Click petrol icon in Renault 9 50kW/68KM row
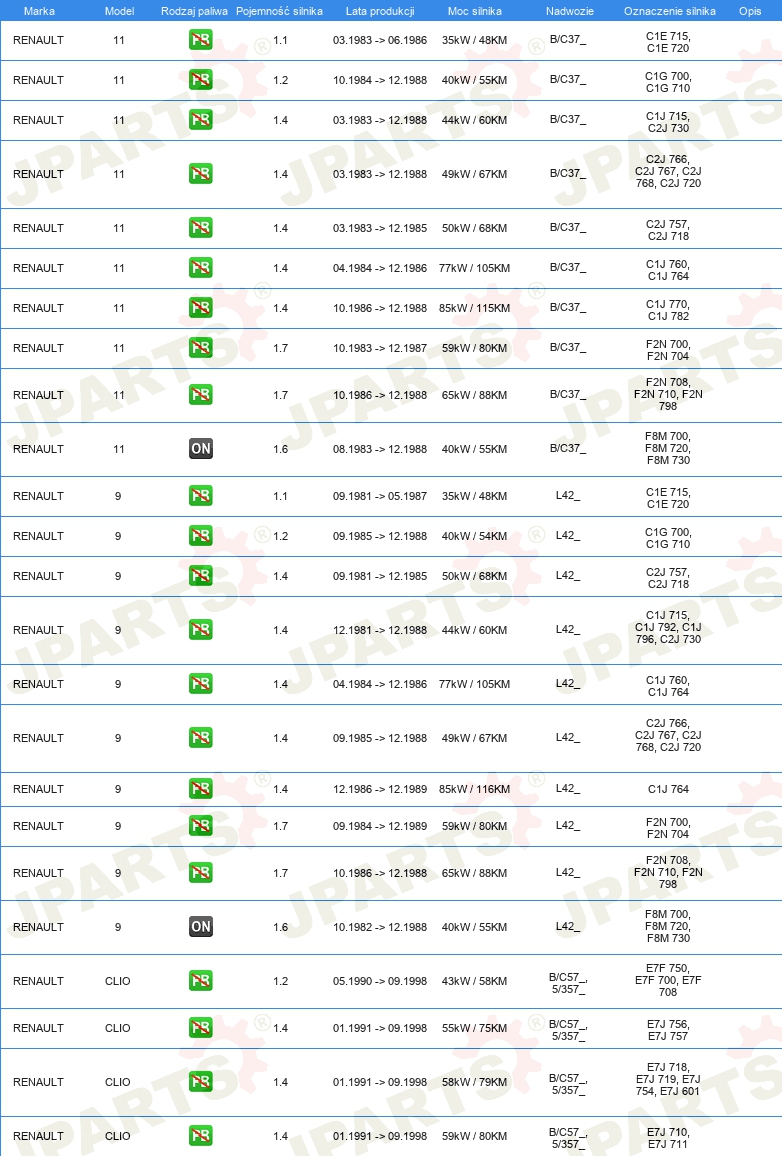The width and height of the screenshot is (782, 1156). pyautogui.click(x=200, y=575)
